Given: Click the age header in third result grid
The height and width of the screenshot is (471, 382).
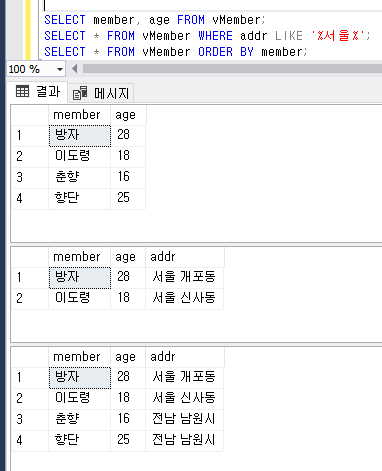Looking at the screenshot, I should pos(128,357).
